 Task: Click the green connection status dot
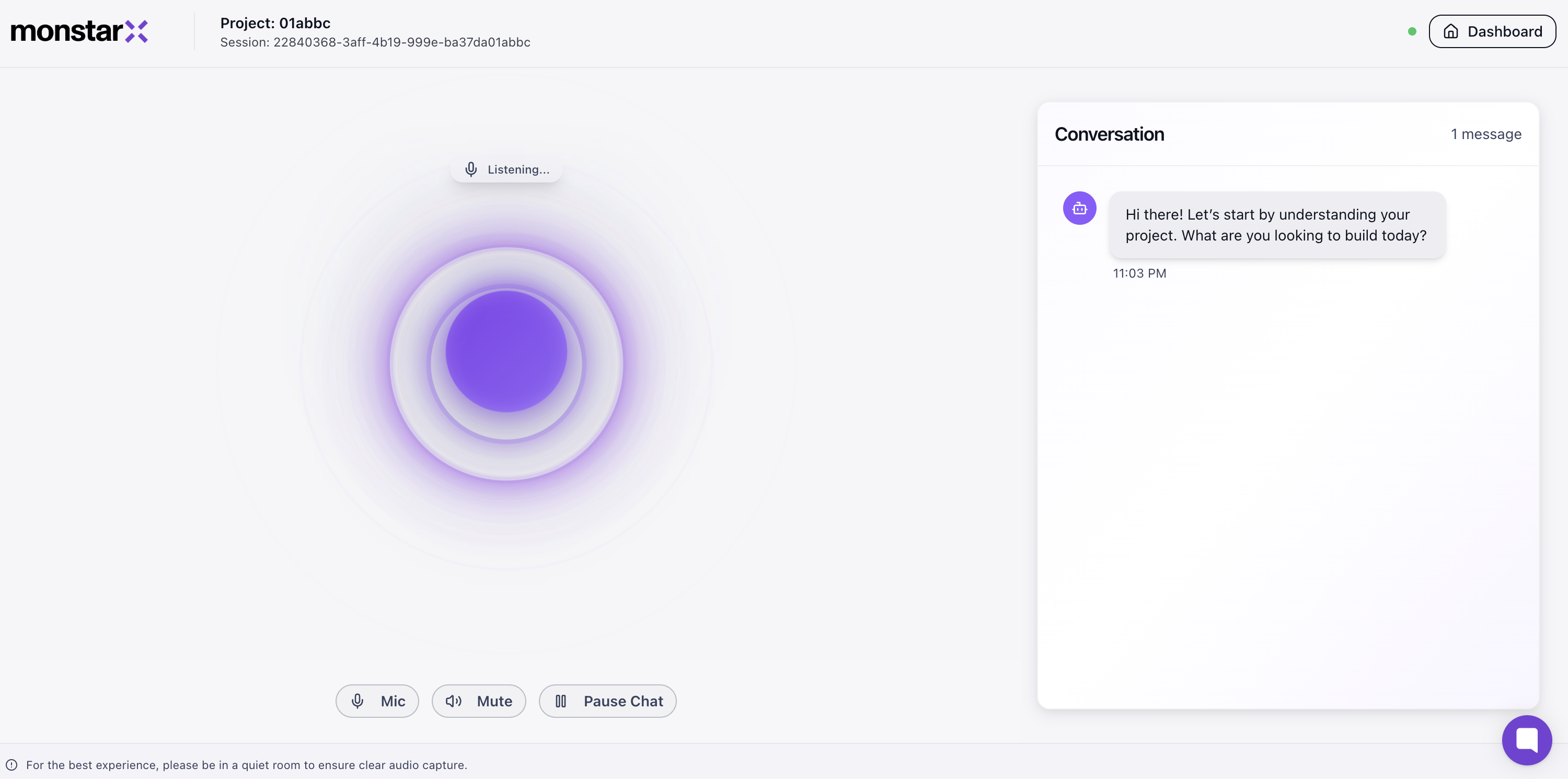point(1412,32)
